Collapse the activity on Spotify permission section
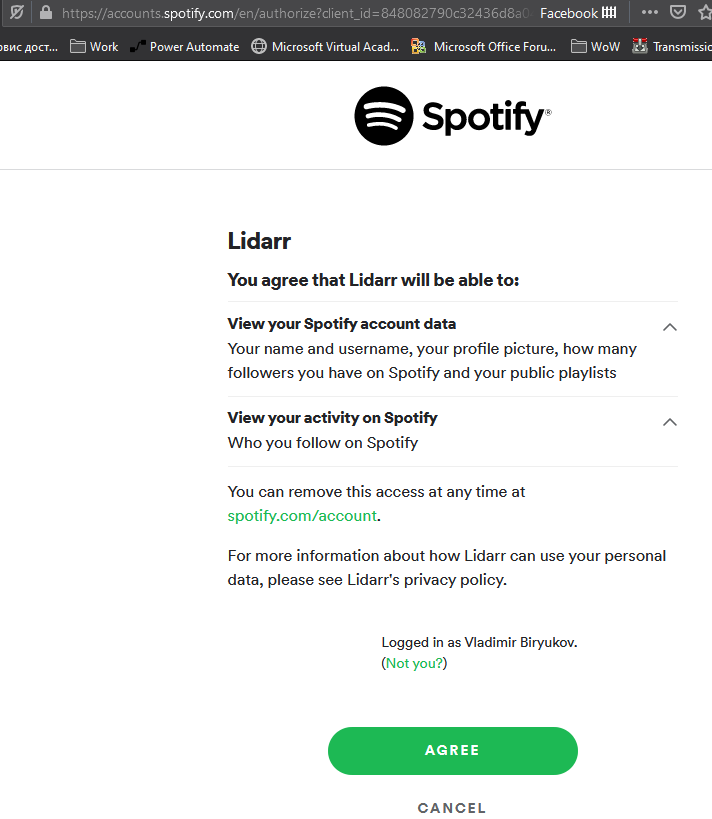The height and width of the screenshot is (819, 712). click(669, 422)
